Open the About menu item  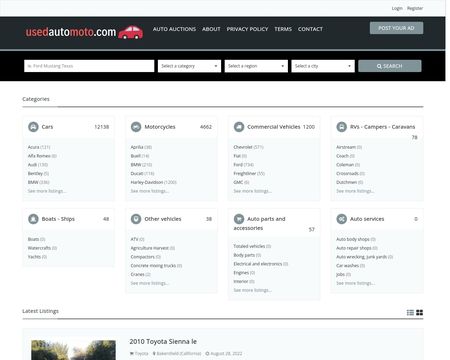point(211,29)
